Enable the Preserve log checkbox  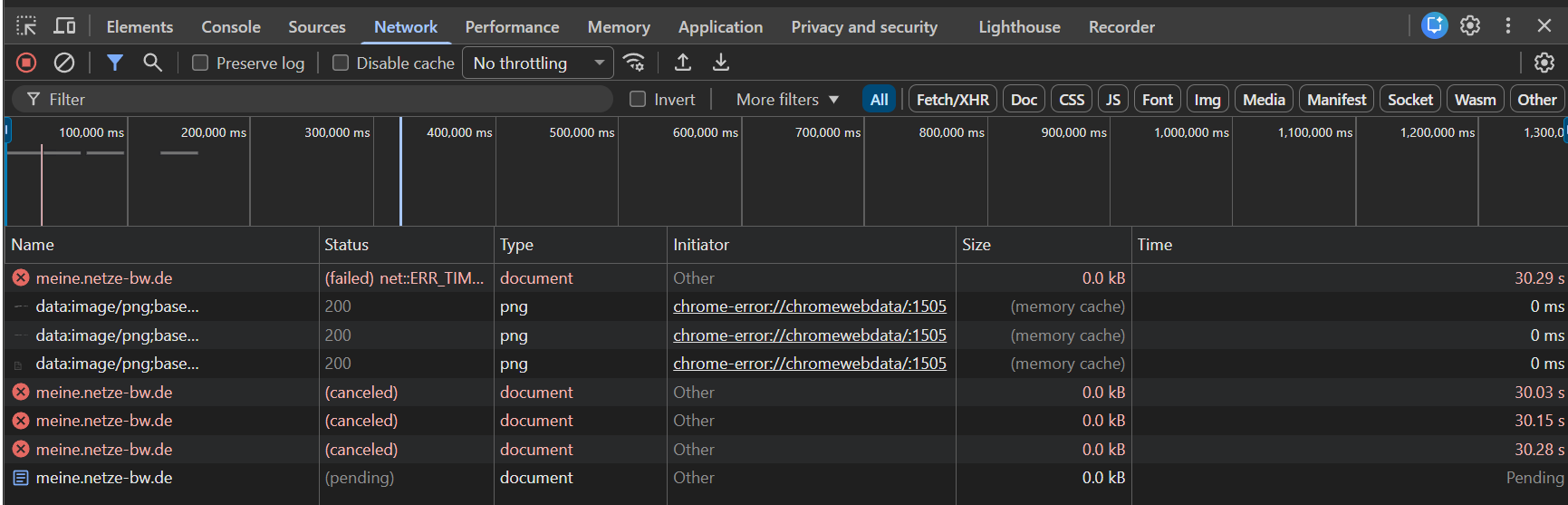click(200, 63)
